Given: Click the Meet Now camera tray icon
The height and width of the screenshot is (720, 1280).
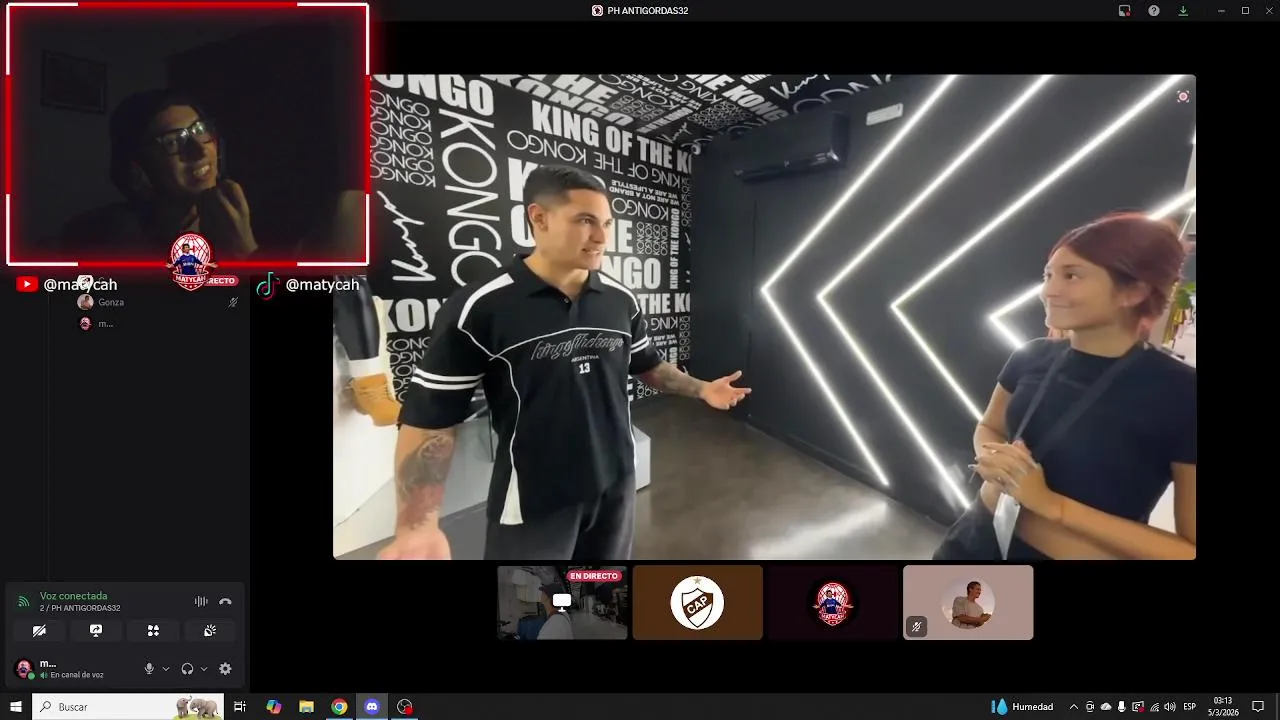Looking at the screenshot, I should pos(1090,707).
